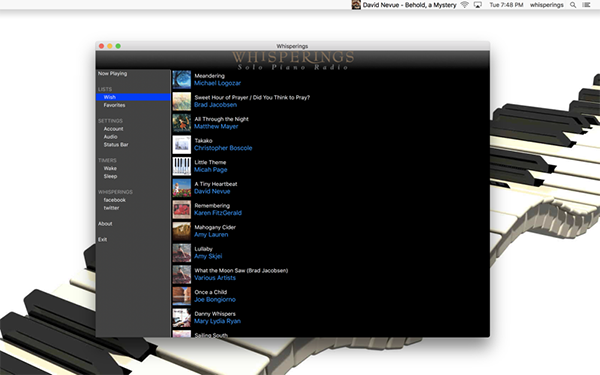Select the song title Meandering

coord(209,76)
